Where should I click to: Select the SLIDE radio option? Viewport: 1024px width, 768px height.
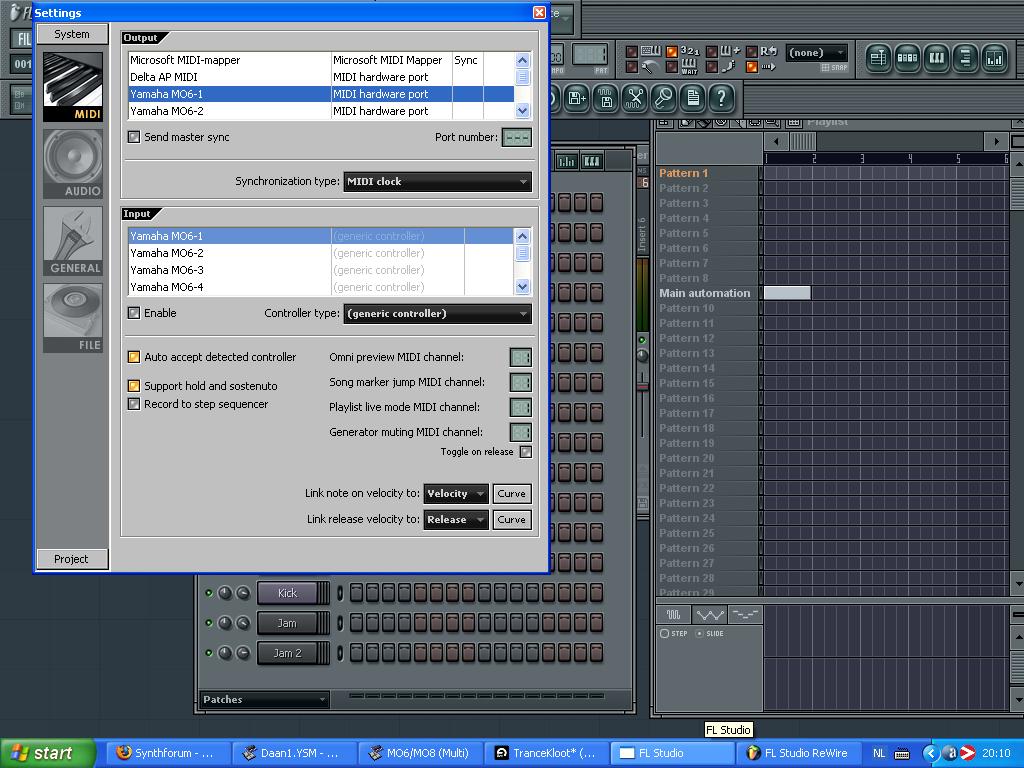pos(699,633)
